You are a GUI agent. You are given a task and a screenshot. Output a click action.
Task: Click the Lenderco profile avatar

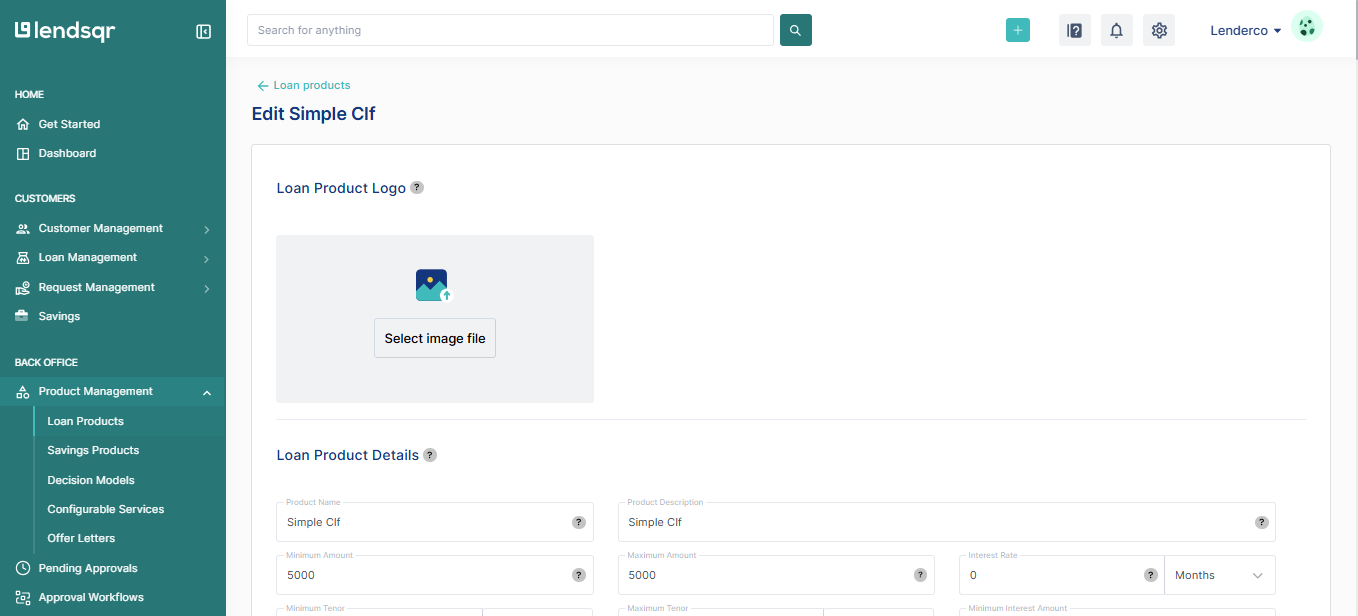click(1307, 26)
